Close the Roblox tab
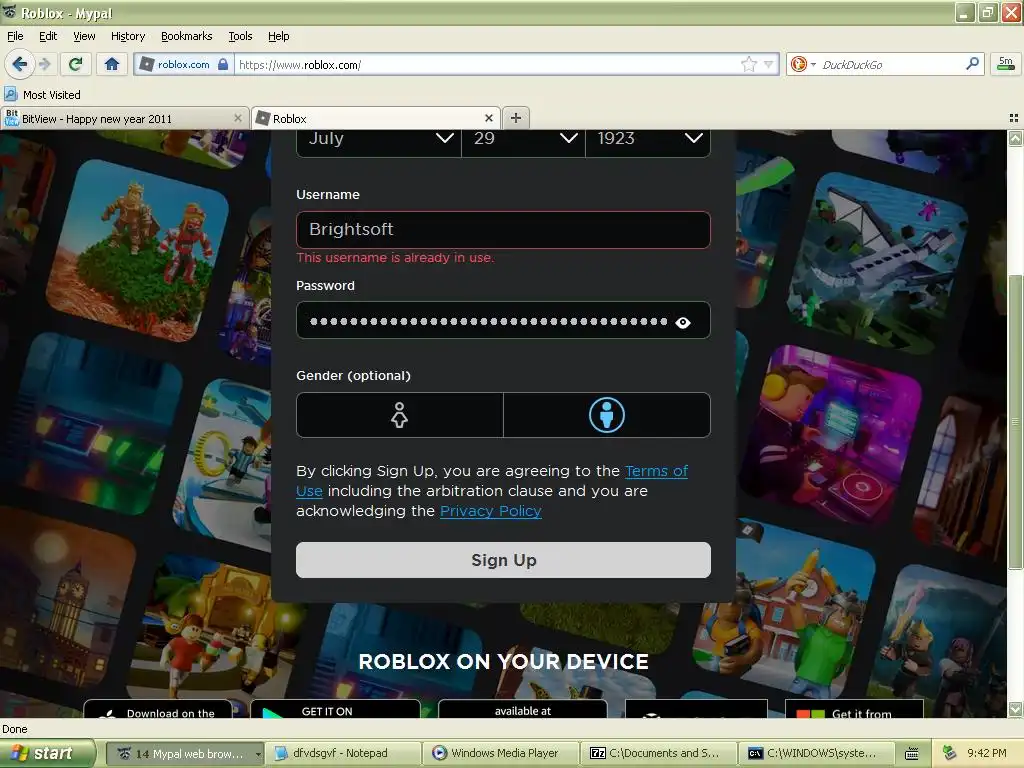Image resolution: width=1024 pixels, height=768 pixels. click(x=488, y=118)
